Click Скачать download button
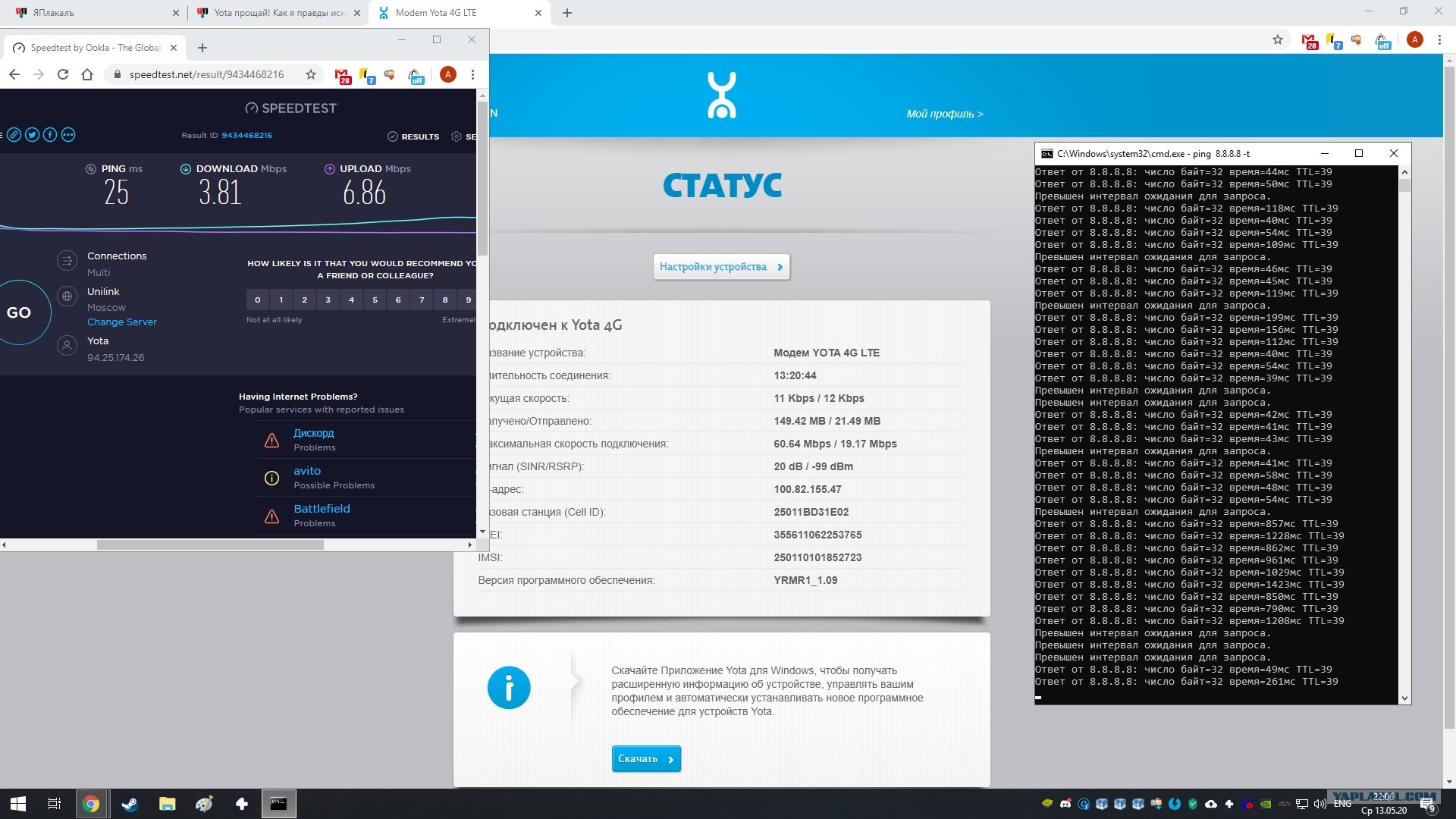1456x819 pixels. coord(646,758)
